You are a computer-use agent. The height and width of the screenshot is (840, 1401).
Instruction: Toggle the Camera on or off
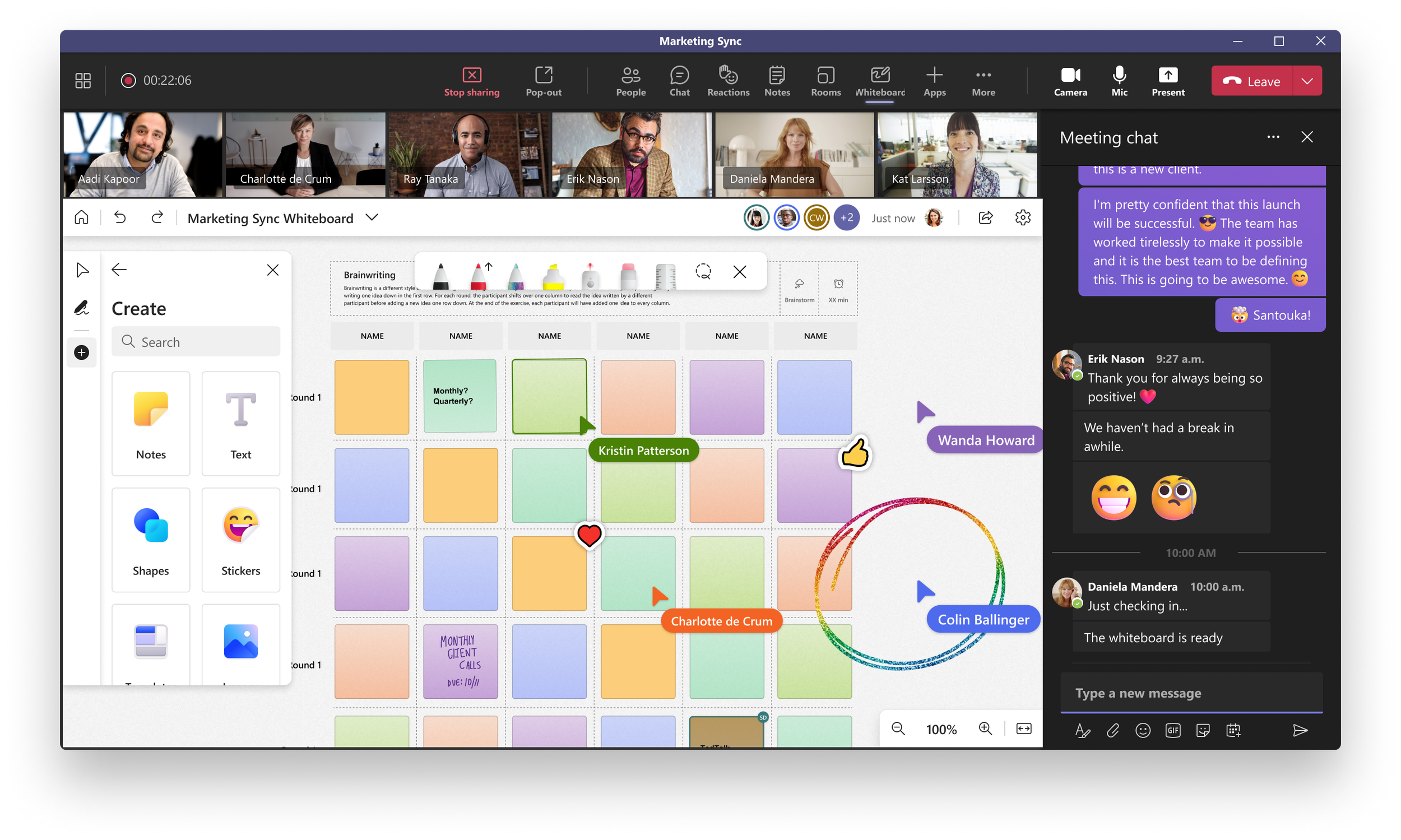point(1070,81)
